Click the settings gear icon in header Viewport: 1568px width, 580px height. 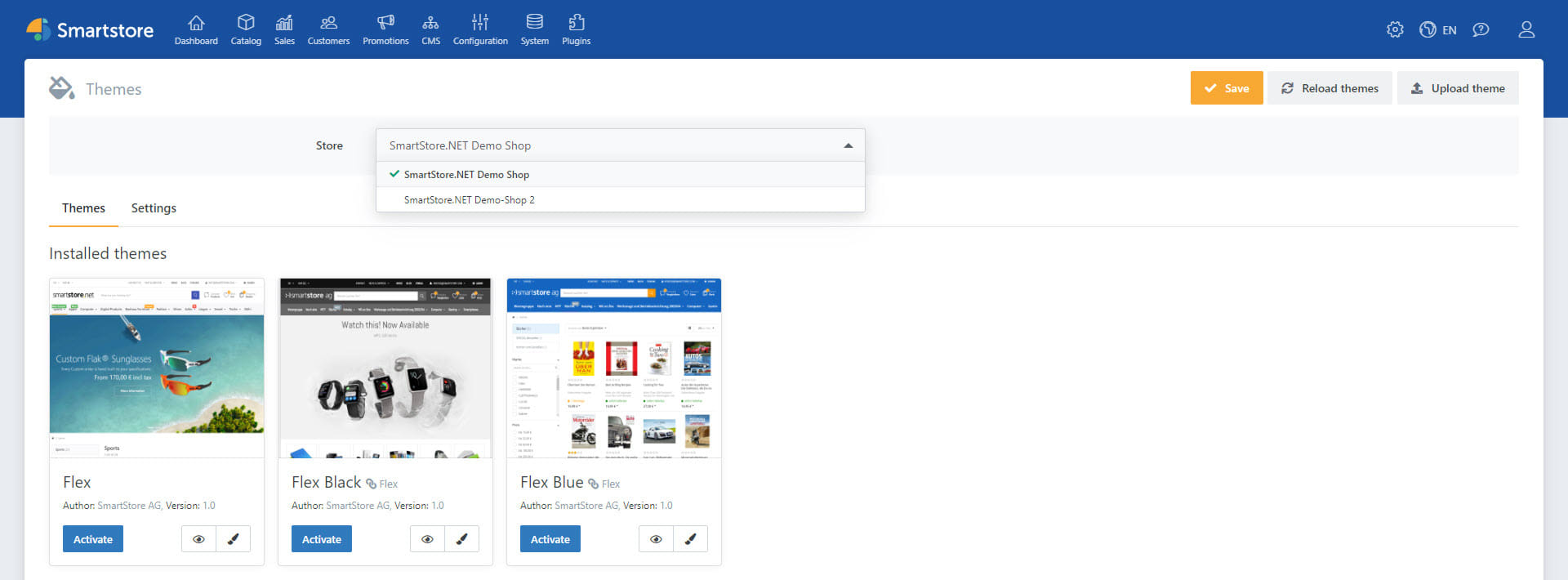tap(1395, 30)
